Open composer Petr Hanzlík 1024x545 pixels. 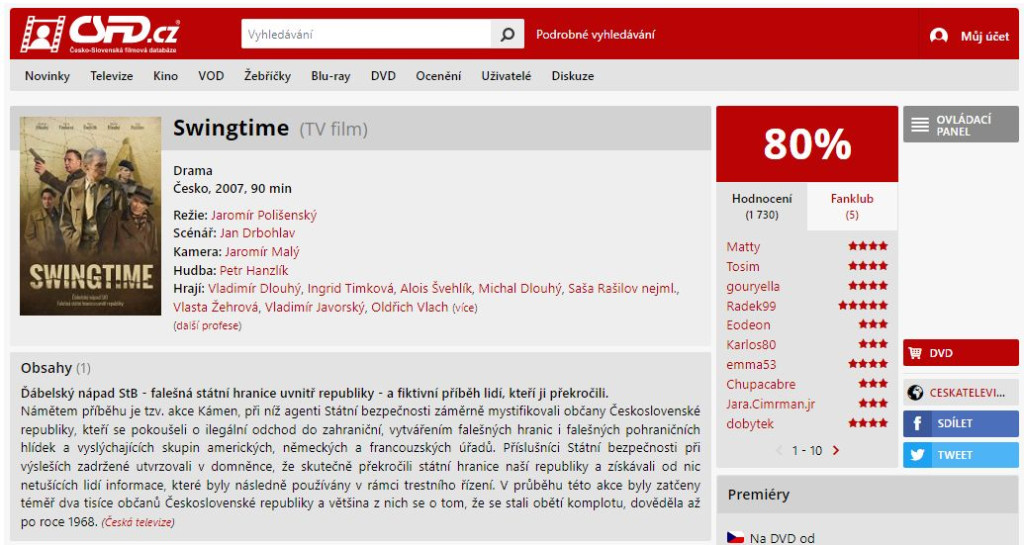click(253, 270)
